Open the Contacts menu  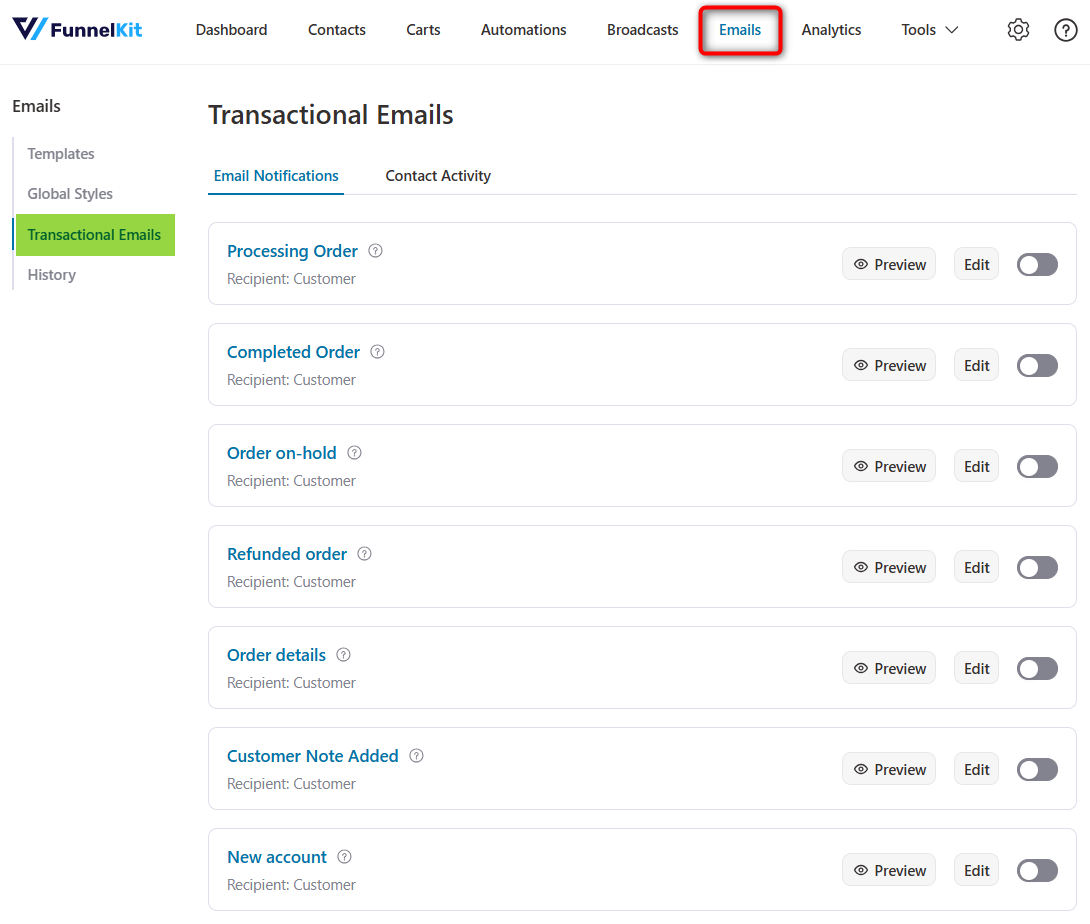336,30
